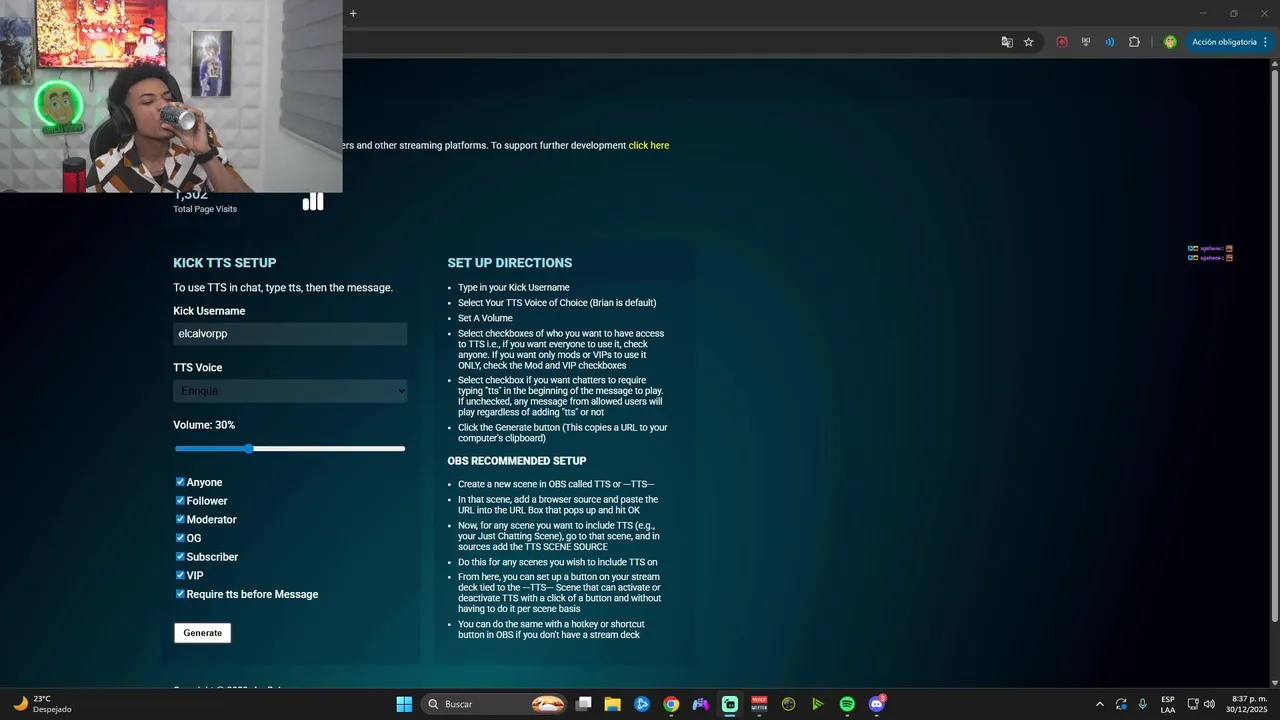Open the ESP LAA language switcher
Viewport: 1280px width, 720px height.
pos(1168,704)
